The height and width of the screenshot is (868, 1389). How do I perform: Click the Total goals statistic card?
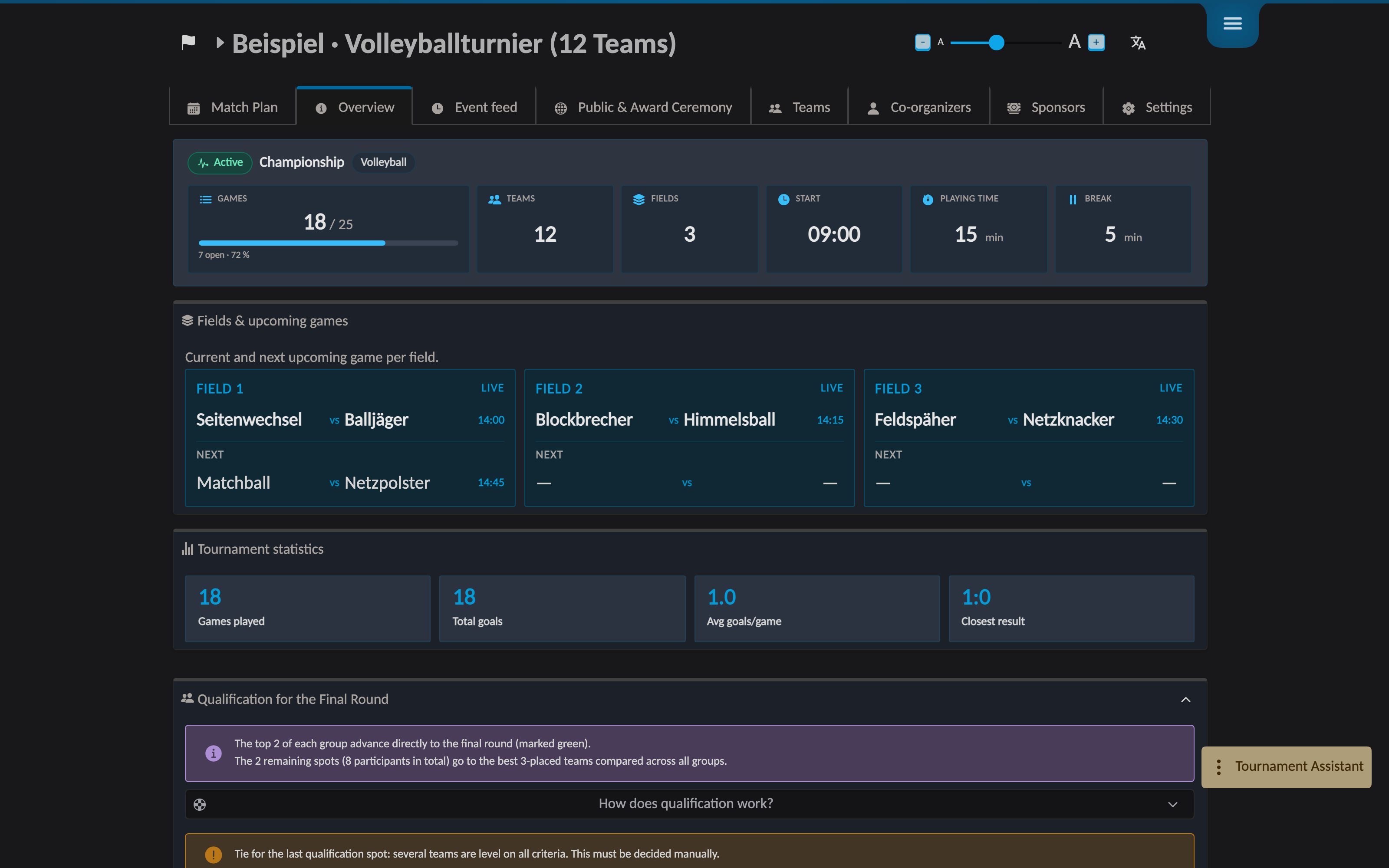tap(563, 608)
